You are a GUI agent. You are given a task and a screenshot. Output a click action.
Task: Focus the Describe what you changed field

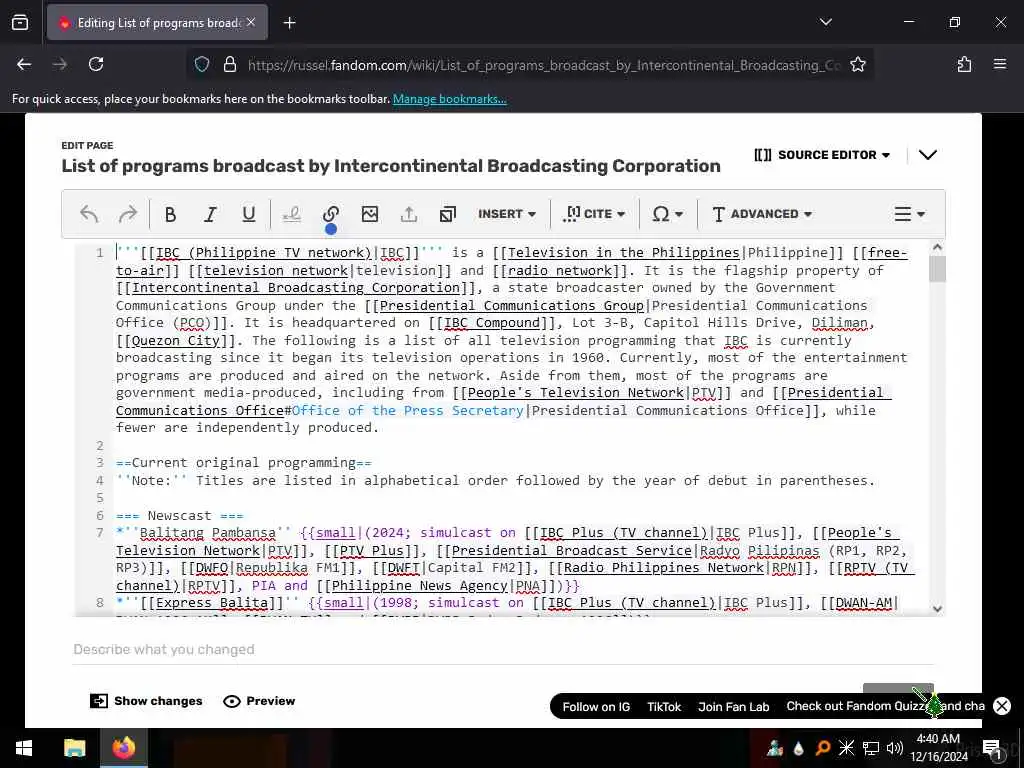(x=503, y=649)
